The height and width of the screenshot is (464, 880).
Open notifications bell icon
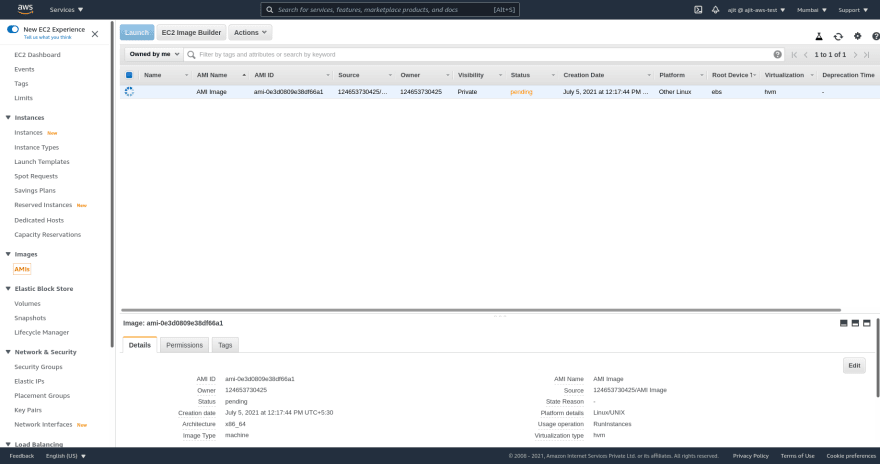click(716, 10)
